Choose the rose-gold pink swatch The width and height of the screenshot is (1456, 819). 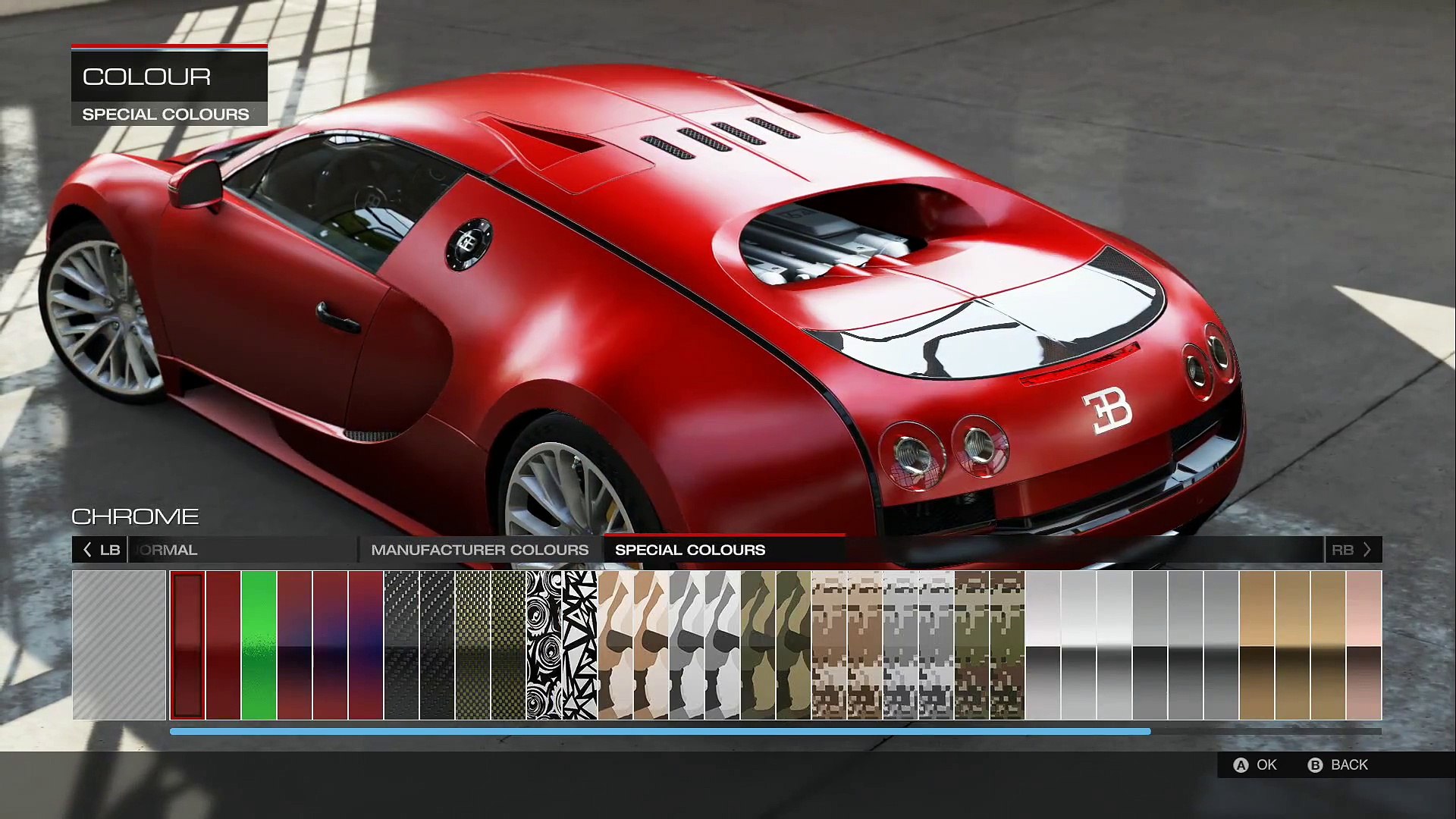click(x=1363, y=645)
